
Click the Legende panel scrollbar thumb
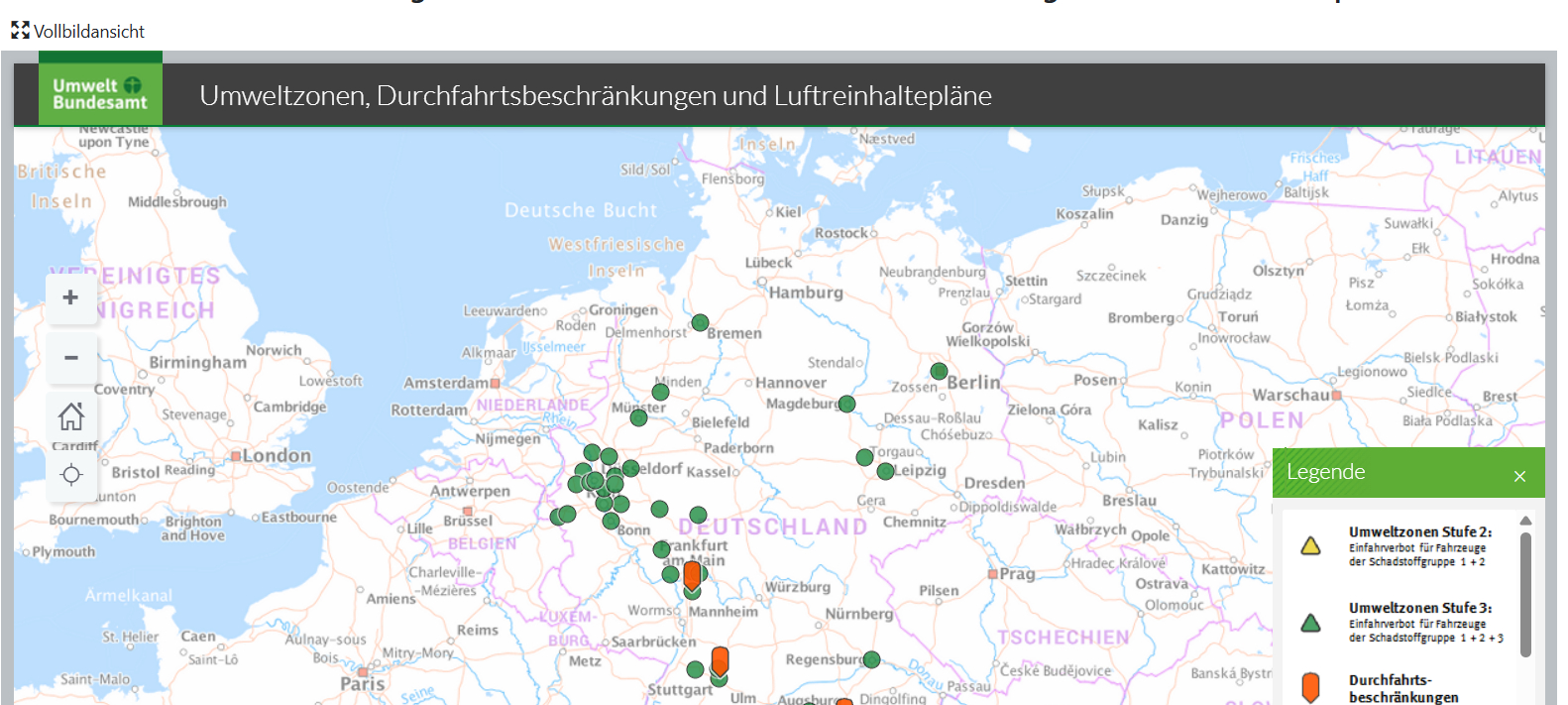point(1525,593)
